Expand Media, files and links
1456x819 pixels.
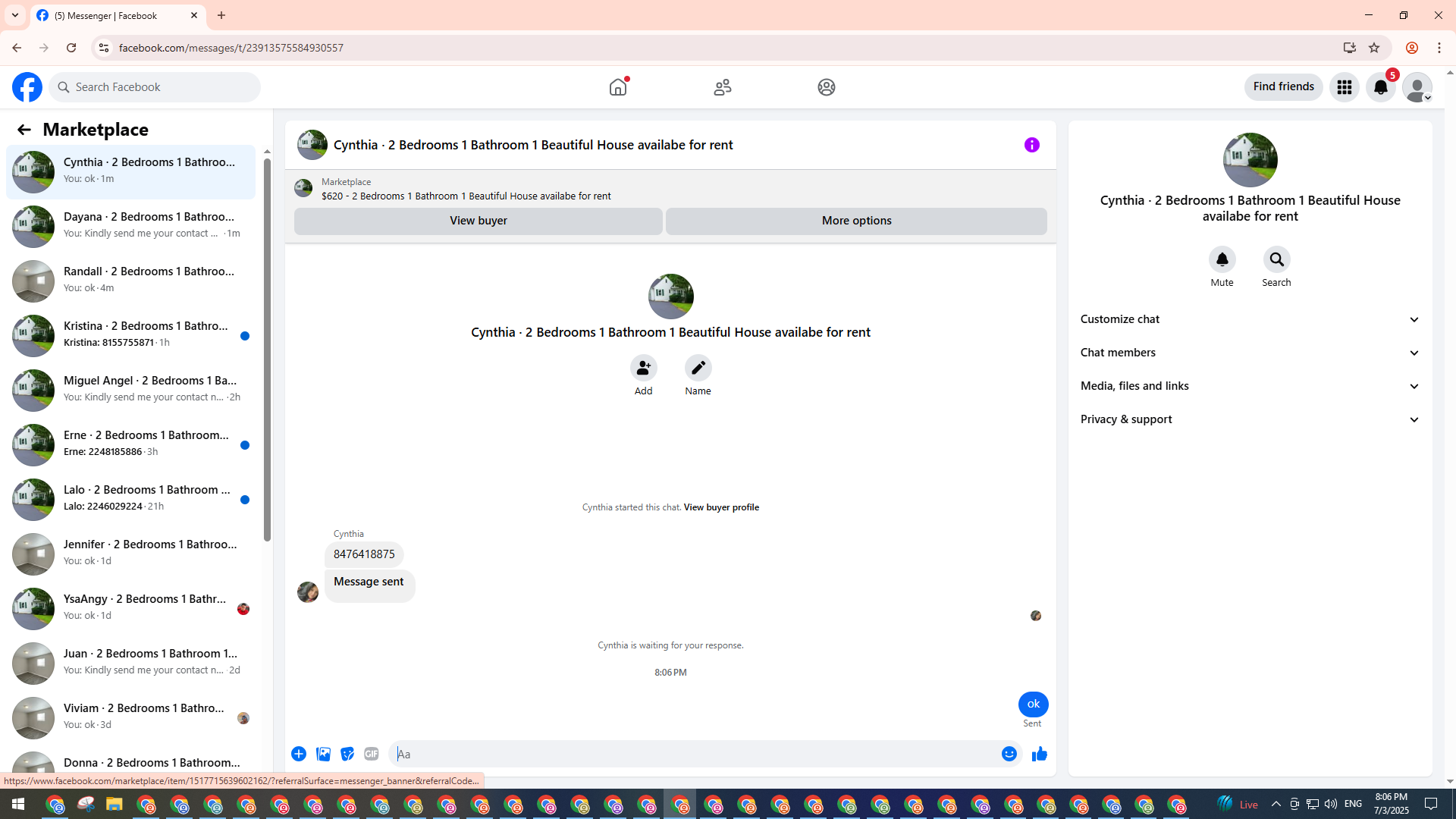(1250, 386)
